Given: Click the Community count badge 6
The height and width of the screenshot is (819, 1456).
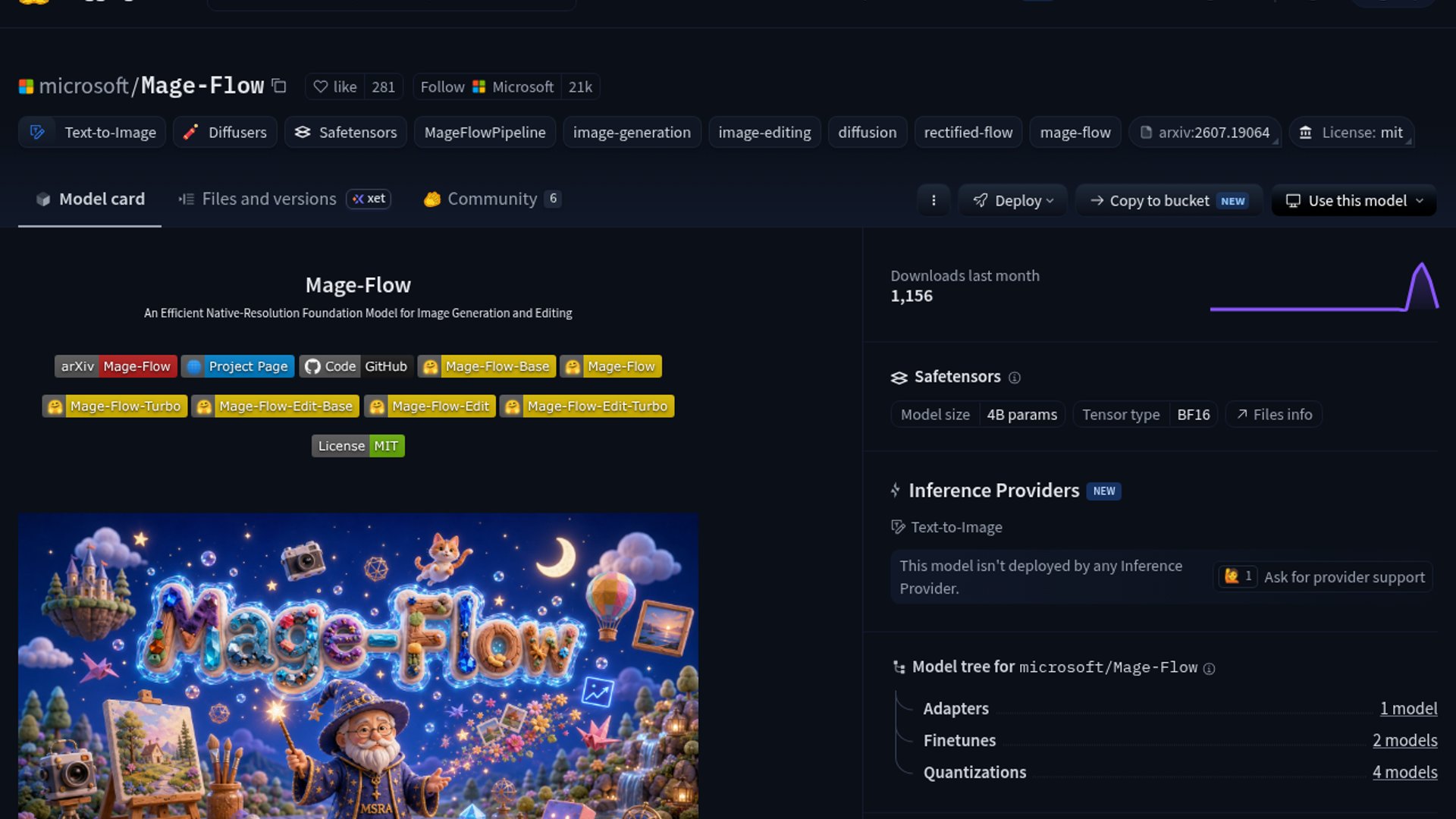Looking at the screenshot, I should (x=553, y=199).
